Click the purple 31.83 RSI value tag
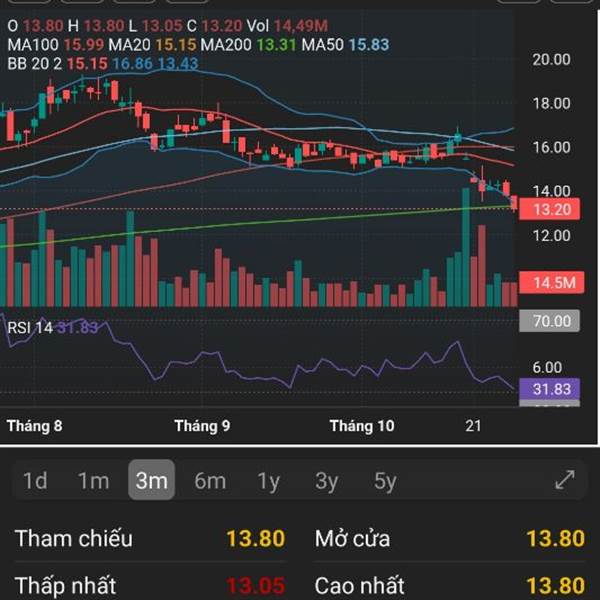 click(x=549, y=389)
